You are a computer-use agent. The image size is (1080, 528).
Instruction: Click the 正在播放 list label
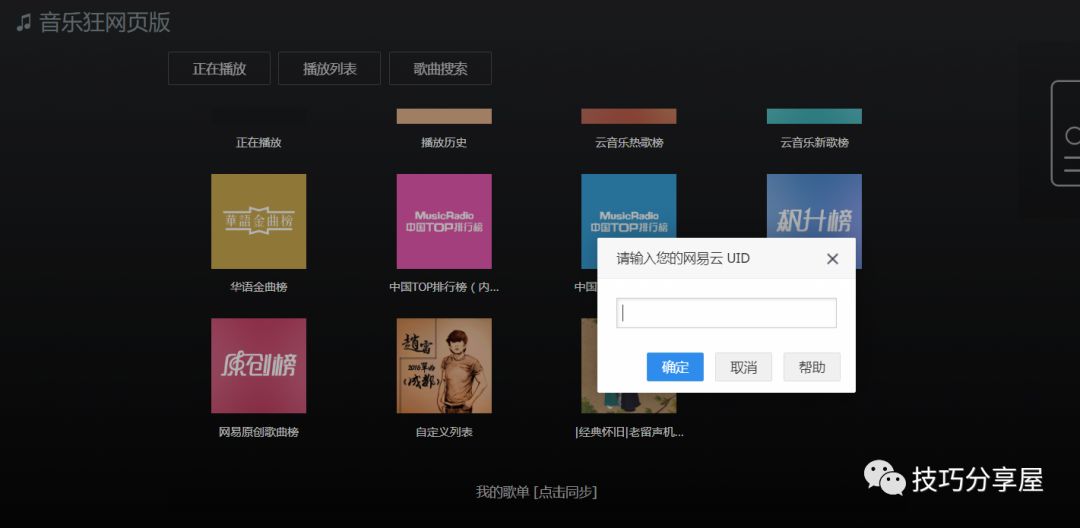point(258,142)
